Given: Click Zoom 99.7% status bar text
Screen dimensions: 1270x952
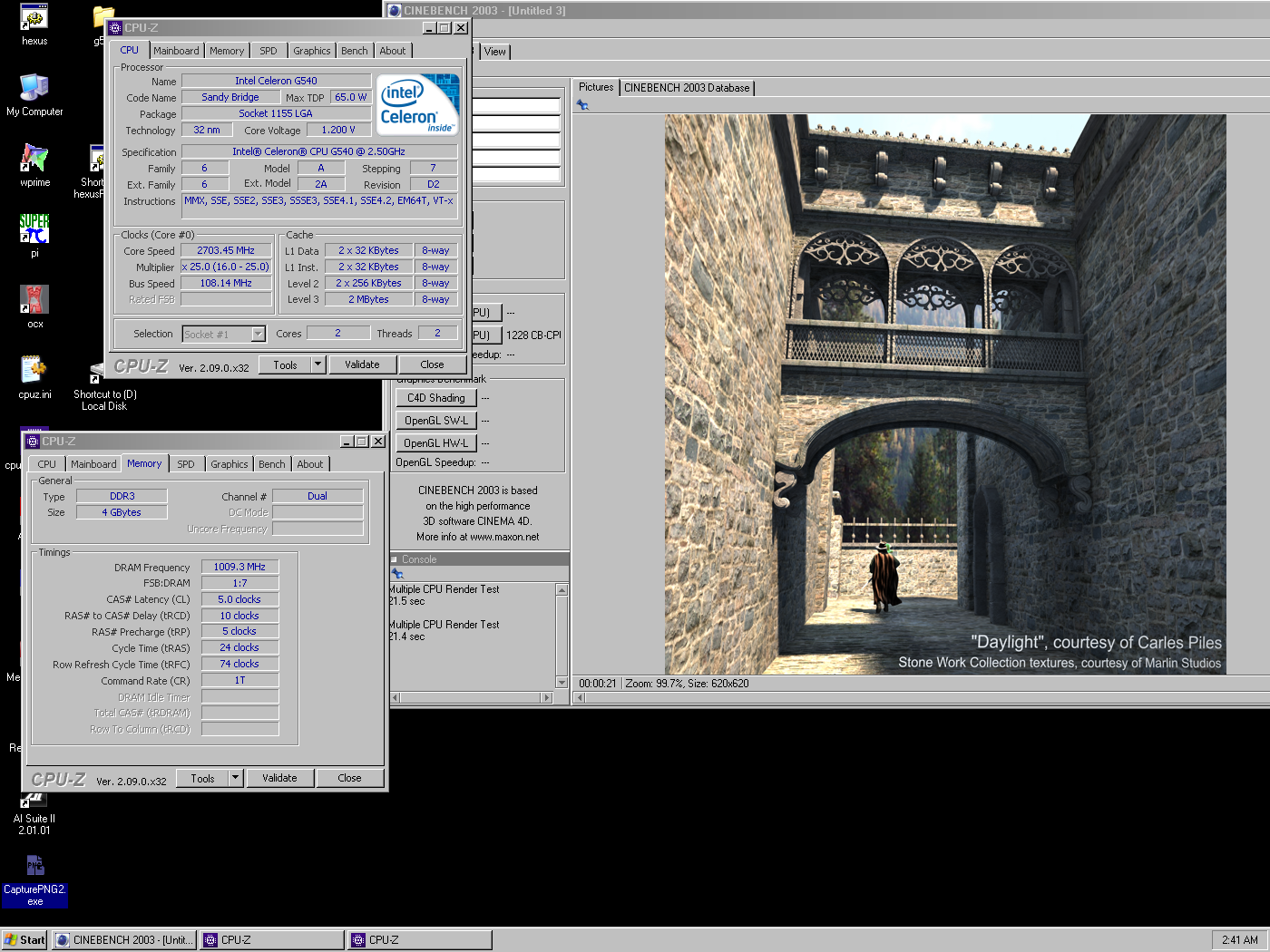Looking at the screenshot, I should coord(653,684).
